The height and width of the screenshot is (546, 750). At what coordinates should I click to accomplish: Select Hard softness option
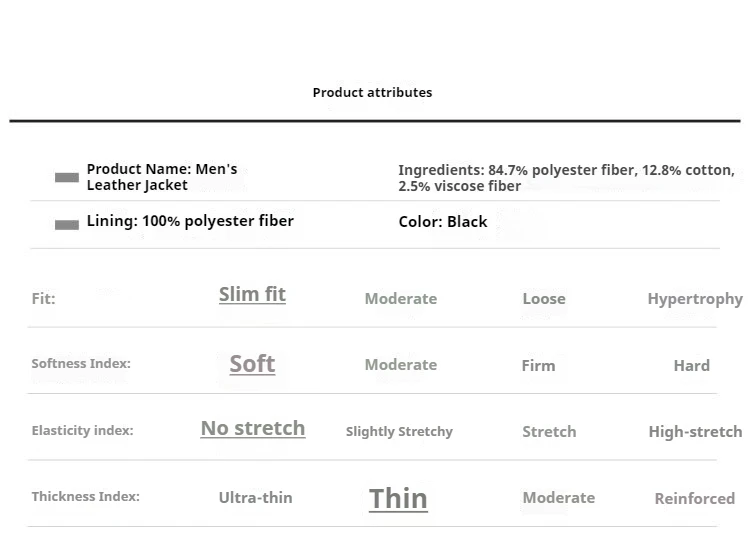click(x=691, y=365)
